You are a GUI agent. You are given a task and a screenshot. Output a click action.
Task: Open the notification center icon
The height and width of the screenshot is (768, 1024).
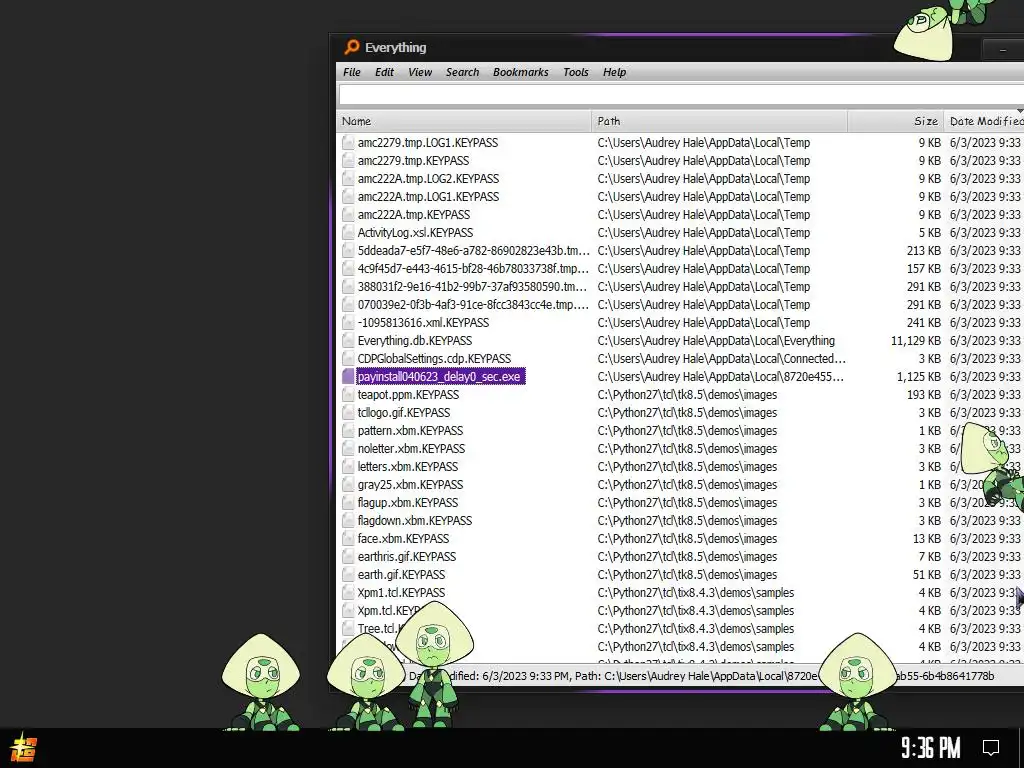(x=991, y=748)
